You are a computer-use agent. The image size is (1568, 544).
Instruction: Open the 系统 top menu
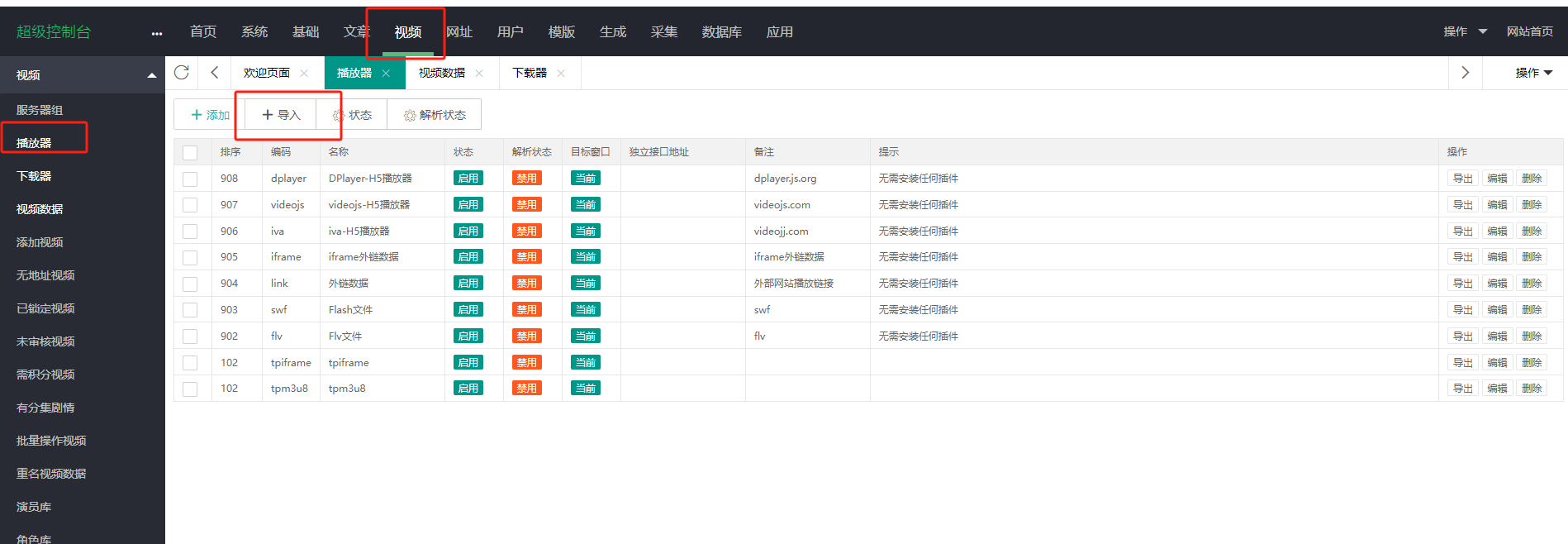(254, 31)
